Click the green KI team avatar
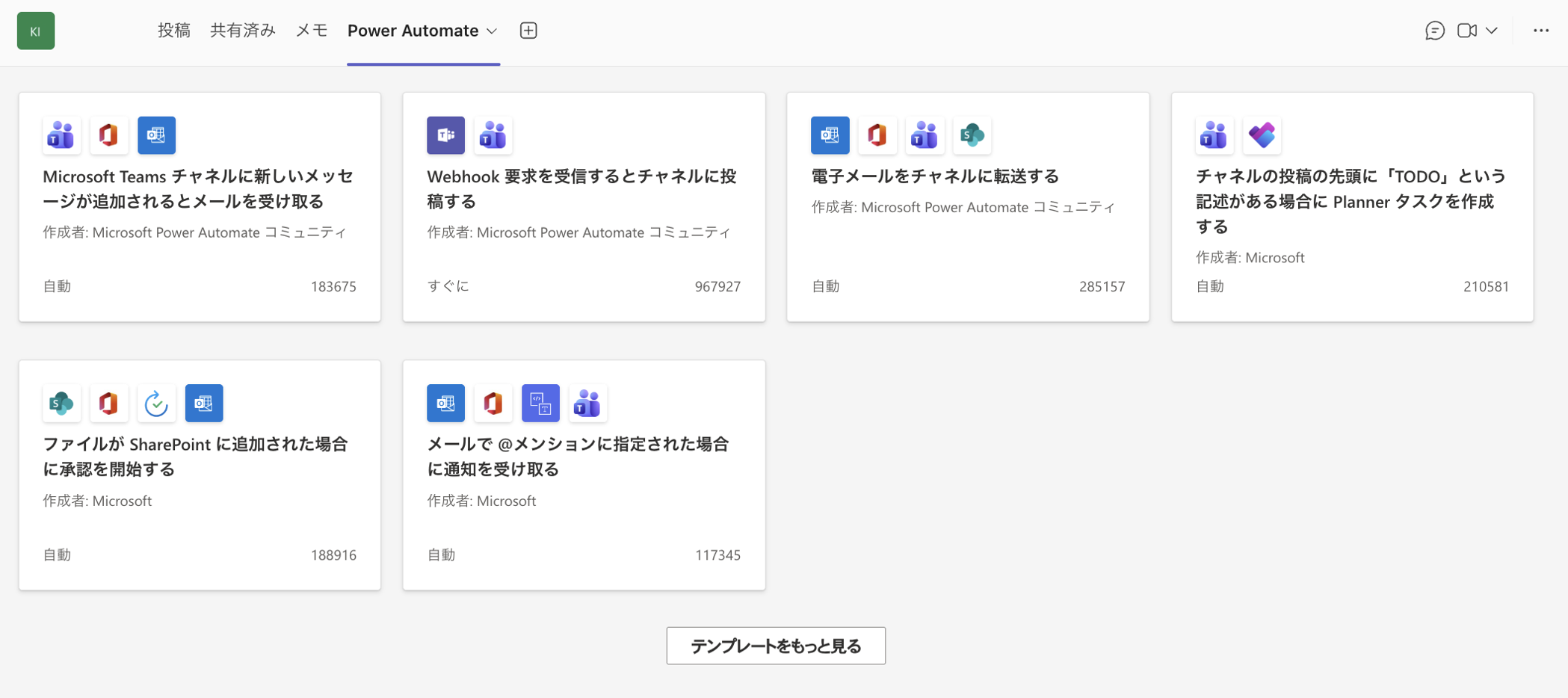 click(x=36, y=31)
